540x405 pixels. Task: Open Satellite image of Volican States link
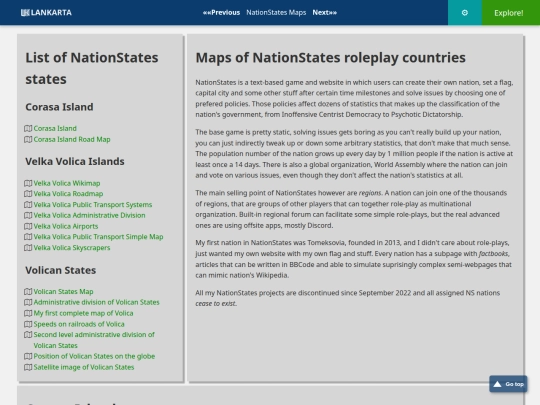pos(84,367)
